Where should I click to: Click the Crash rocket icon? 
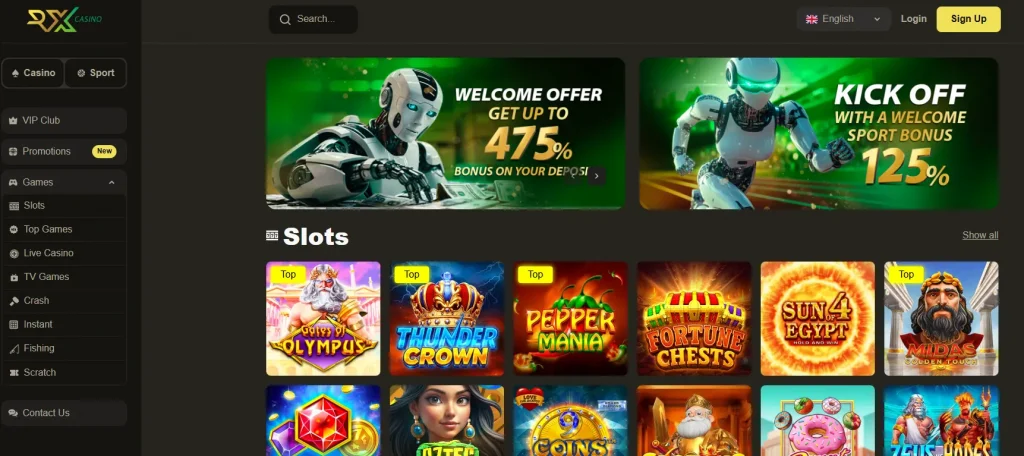(x=14, y=301)
